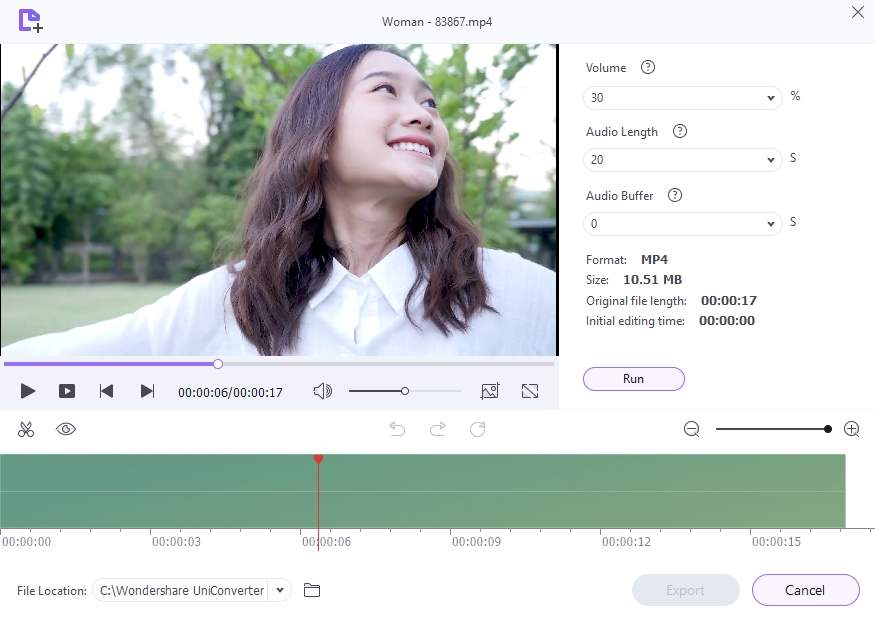Expand the Volume dropdown
This screenshot has height=617, width=875.
pyautogui.click(x=771, y=98)
